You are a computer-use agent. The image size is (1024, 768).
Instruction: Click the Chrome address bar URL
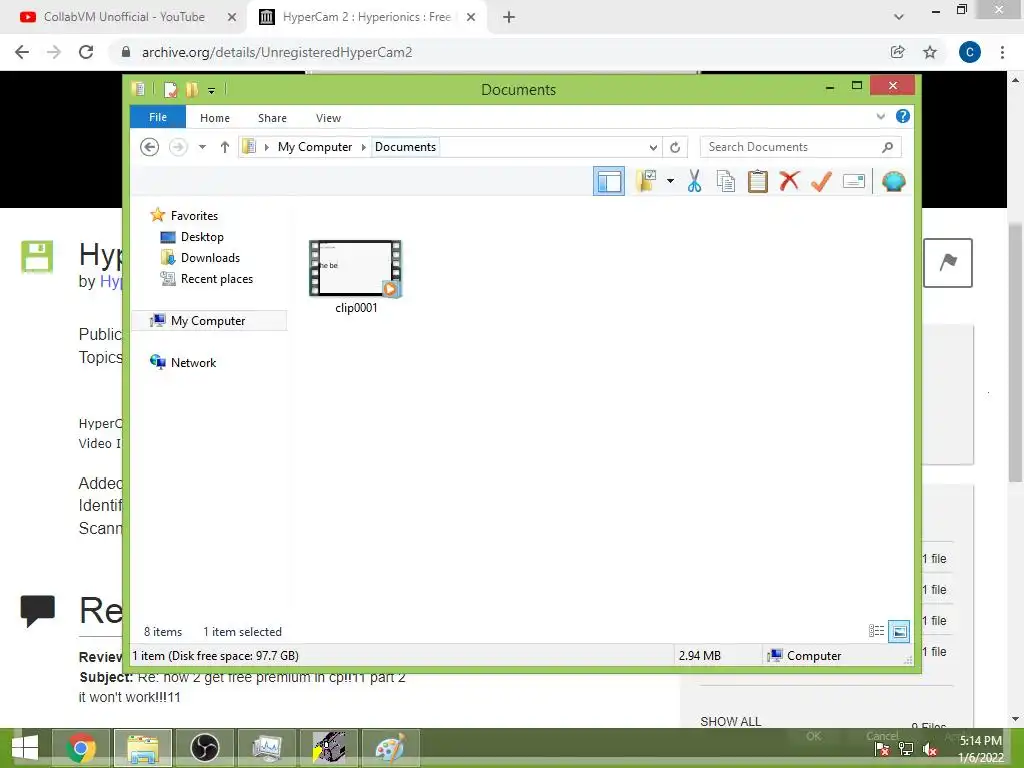[277, 52]
